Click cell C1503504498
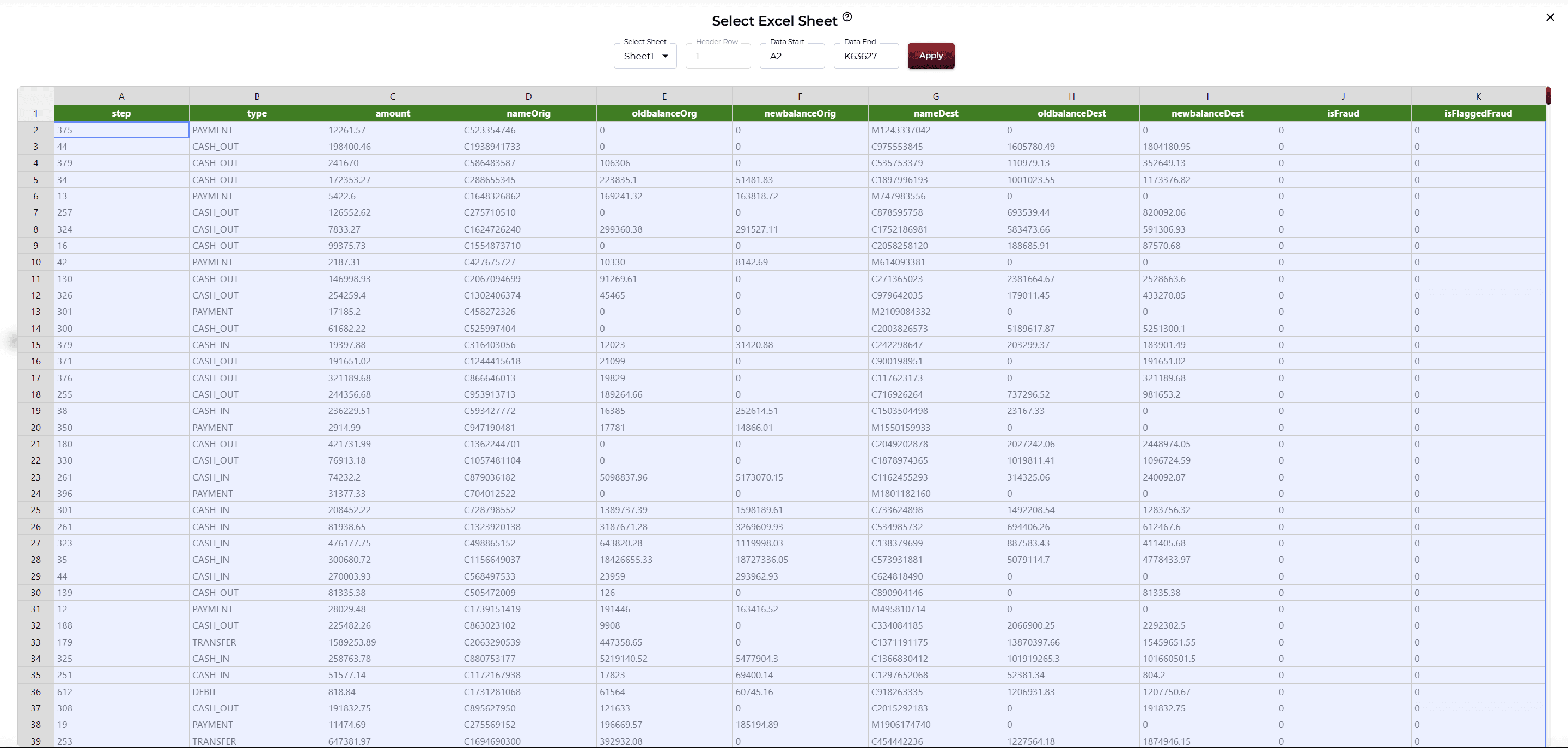1568x748 pixels. [x=936, y=411]
